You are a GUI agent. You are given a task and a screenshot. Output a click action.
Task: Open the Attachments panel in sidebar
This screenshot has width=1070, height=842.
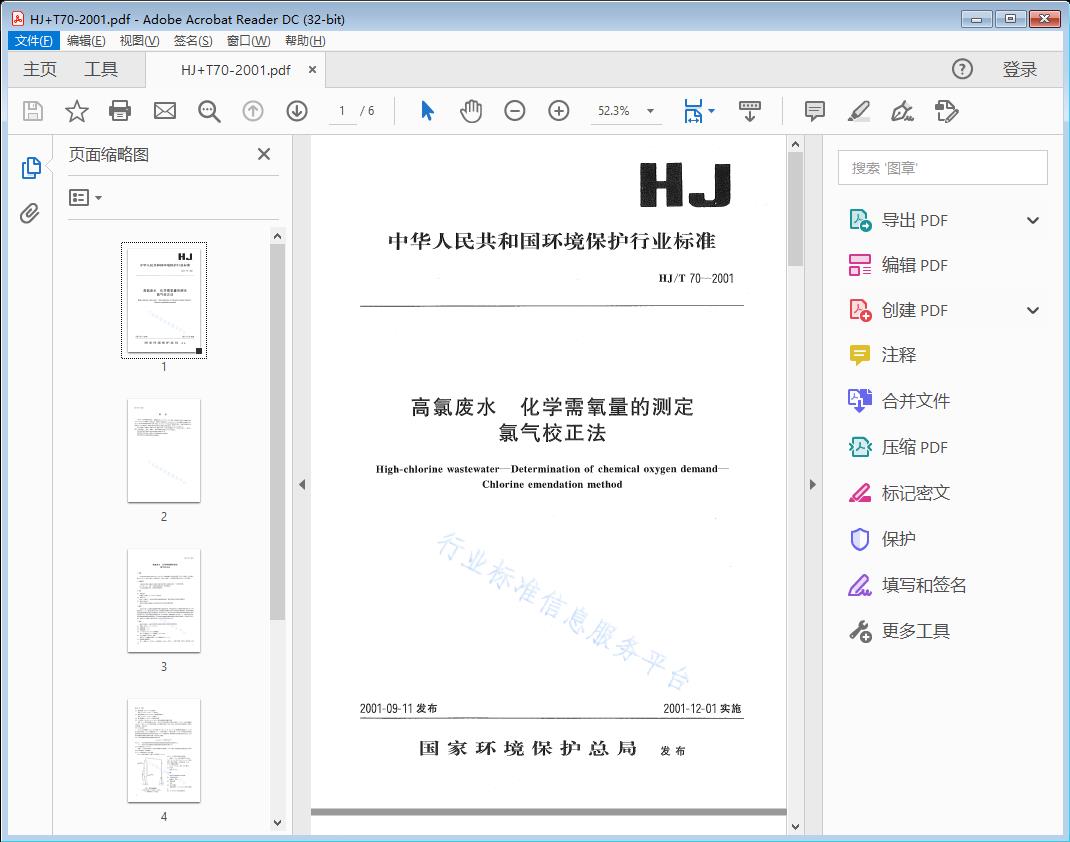click(x=29, y=209)
